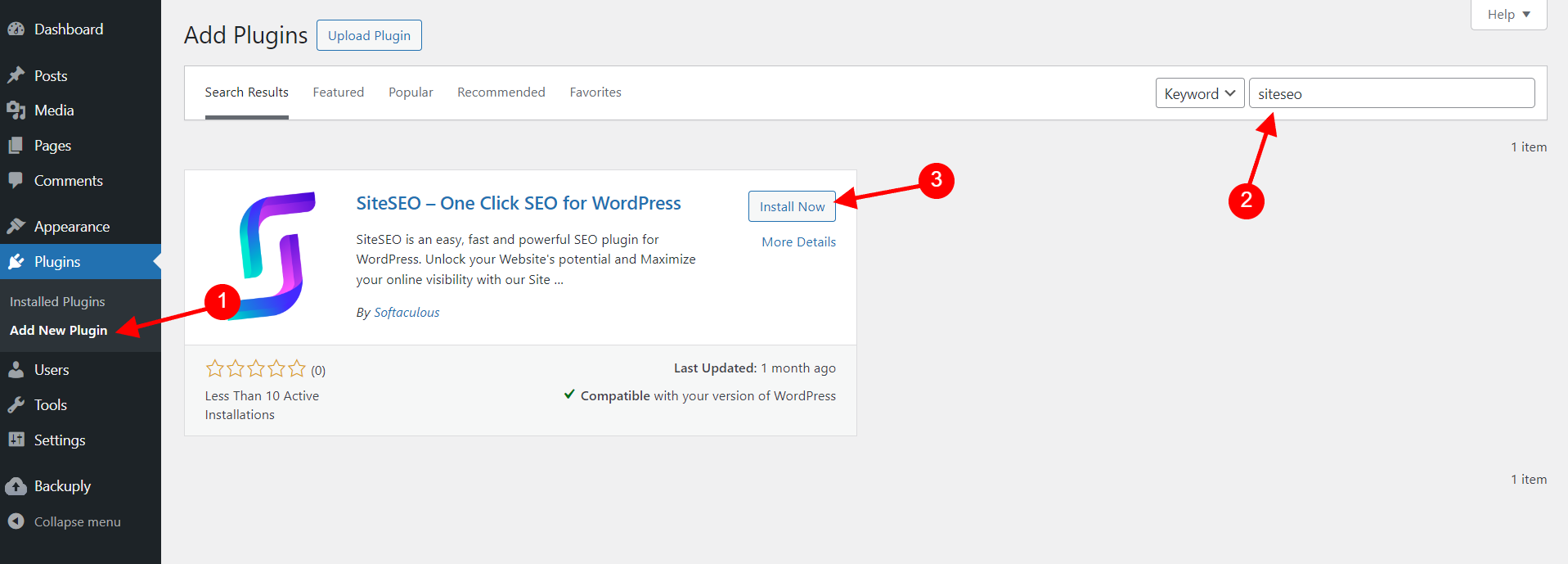
Task: Click the Collapse menu arrow icon
Action: pos(16,521)
